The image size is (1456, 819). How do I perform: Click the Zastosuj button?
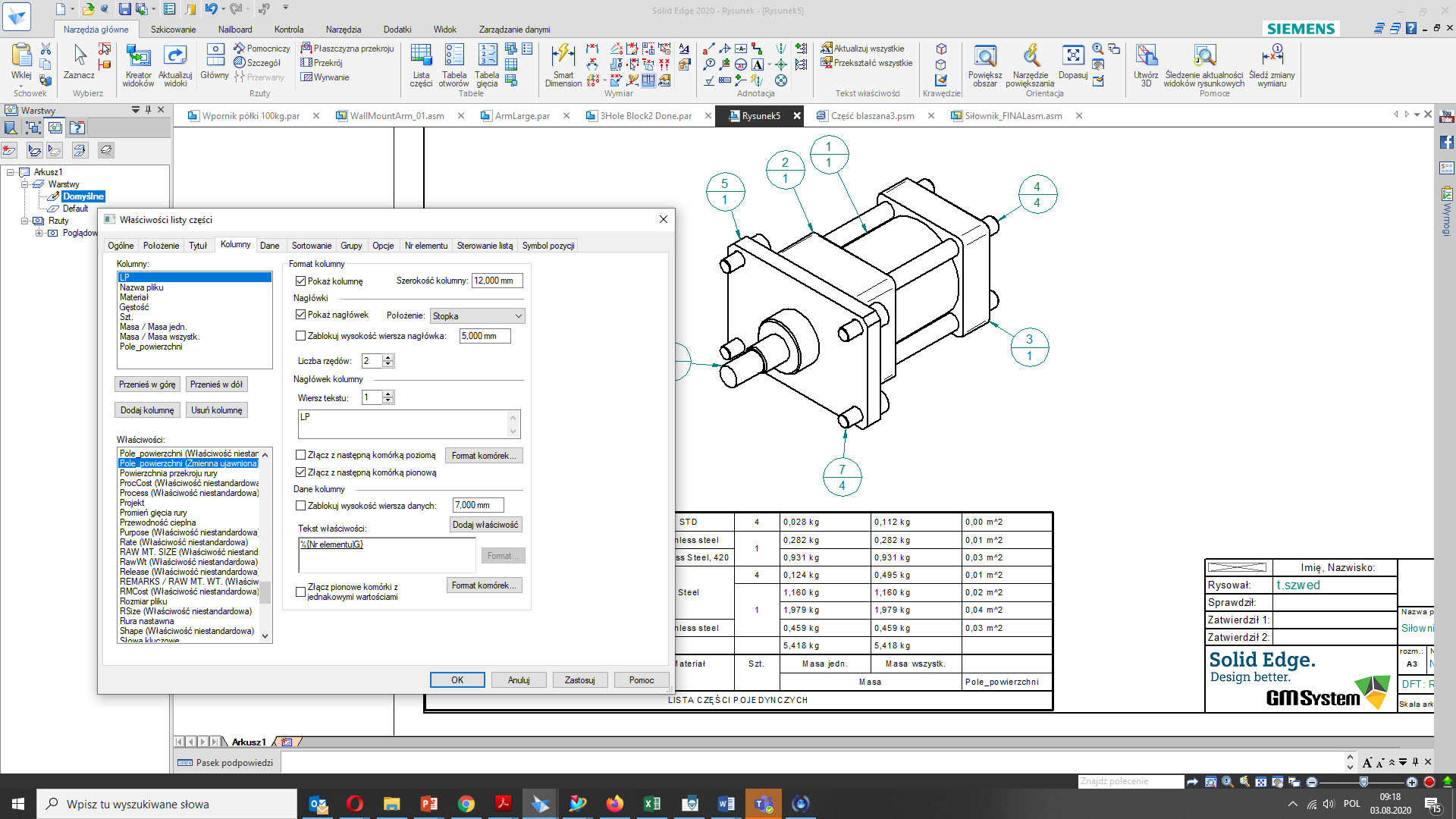579,680
